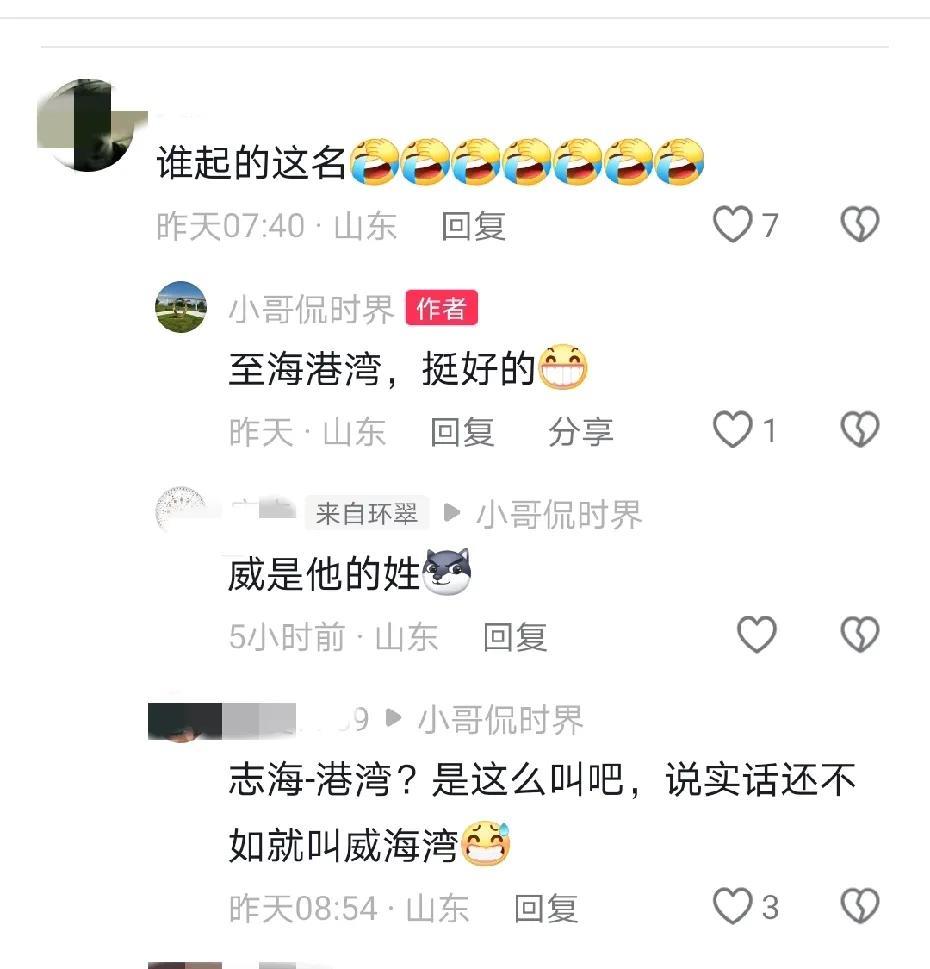Screen dimensions: 930x969
Task: Dislike the 谁起的这名 comment via broken heart
Action: tap(860, 224)
